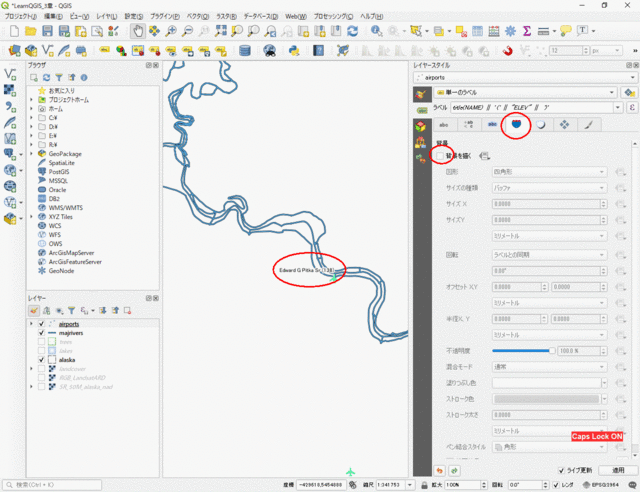Screen dimensions: 640x492
Task: Open a project with the folder icon
Action: [x=31, y=31]
